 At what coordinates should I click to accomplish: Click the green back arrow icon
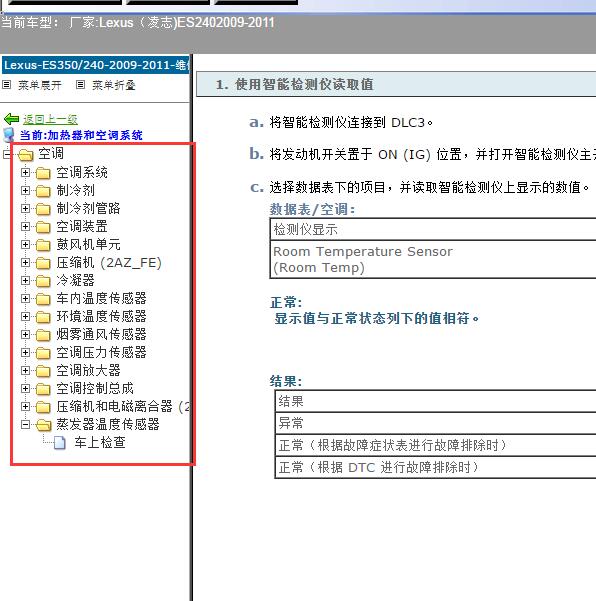[x=11, y=119]
